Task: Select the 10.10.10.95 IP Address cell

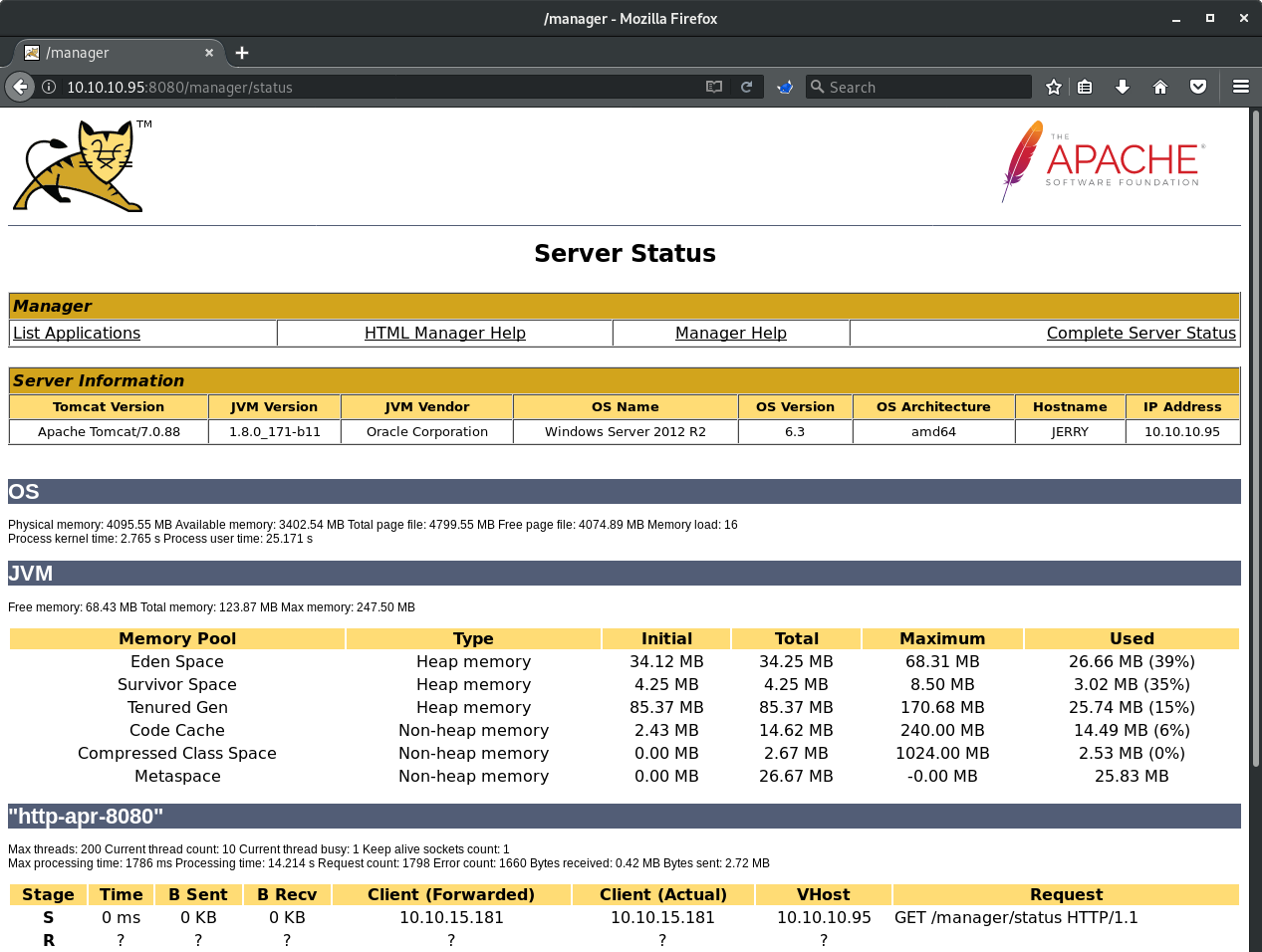Action: (1182, 431)
